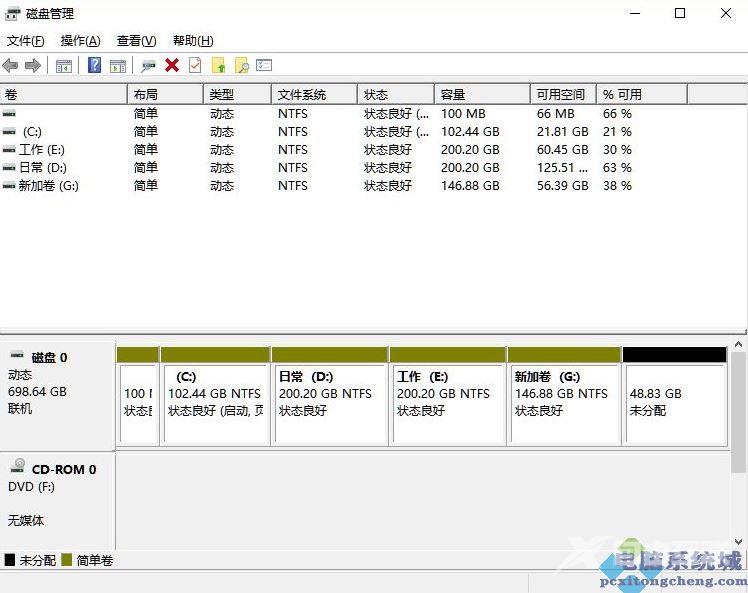Click the properties checkmark document icon
Viewport: 748px width, 593px height.
coord(195,65)
